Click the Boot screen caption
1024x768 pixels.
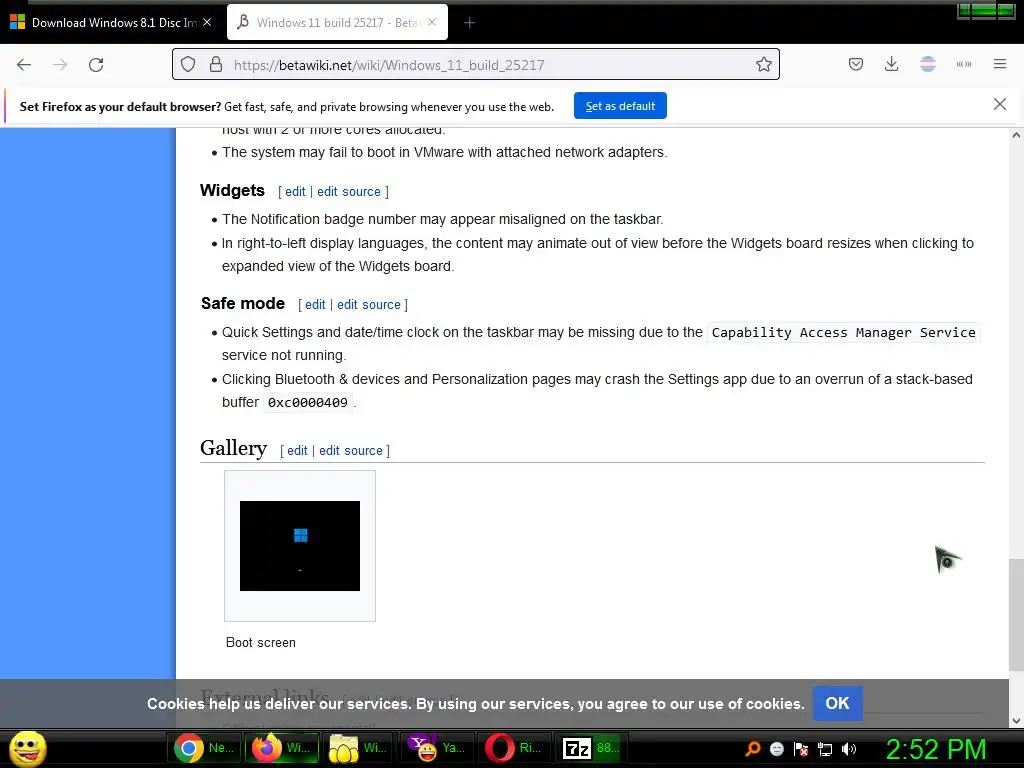[x=261, y=643]
